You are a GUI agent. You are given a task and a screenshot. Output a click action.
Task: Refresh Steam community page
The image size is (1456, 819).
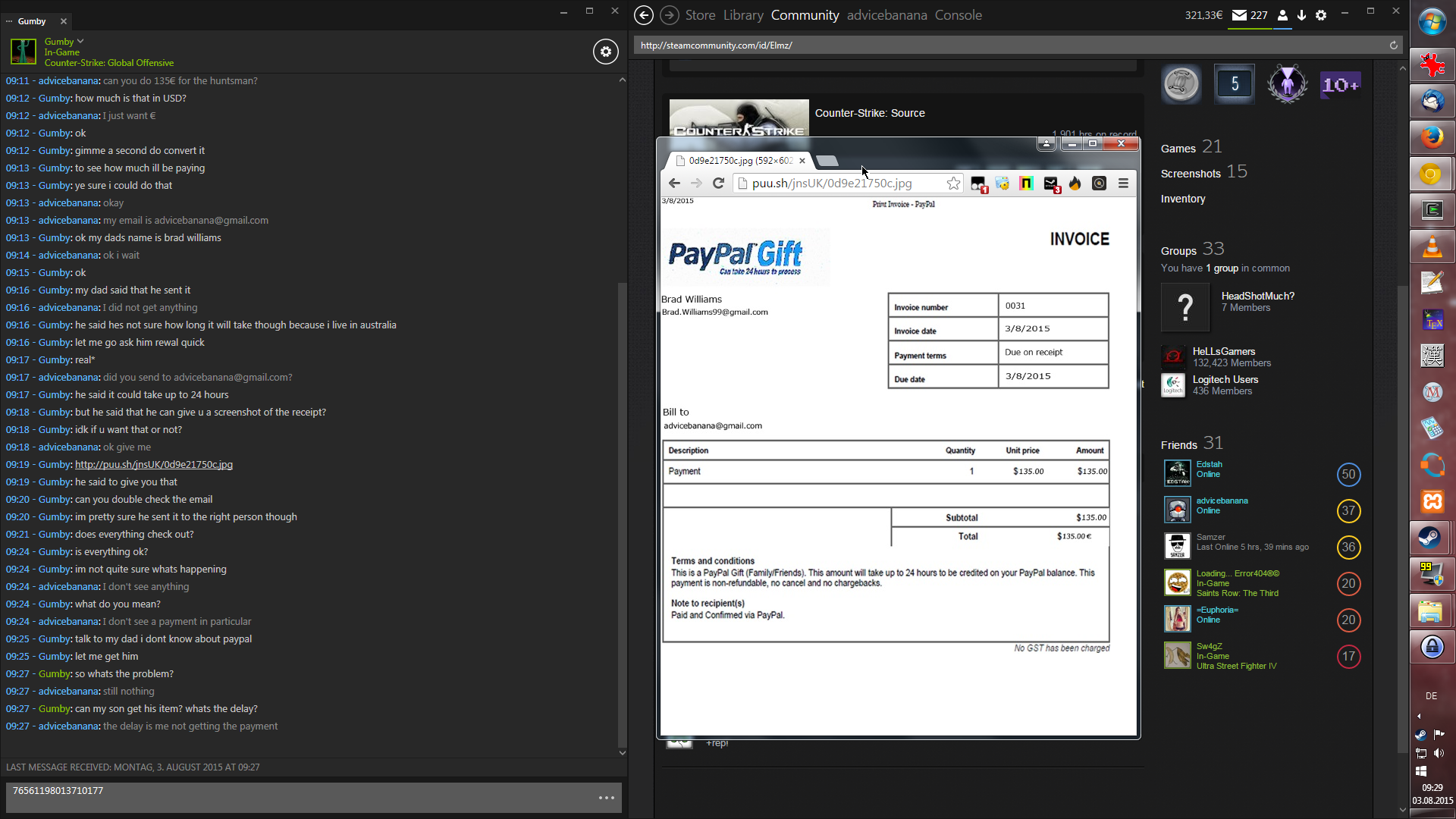1393,45
